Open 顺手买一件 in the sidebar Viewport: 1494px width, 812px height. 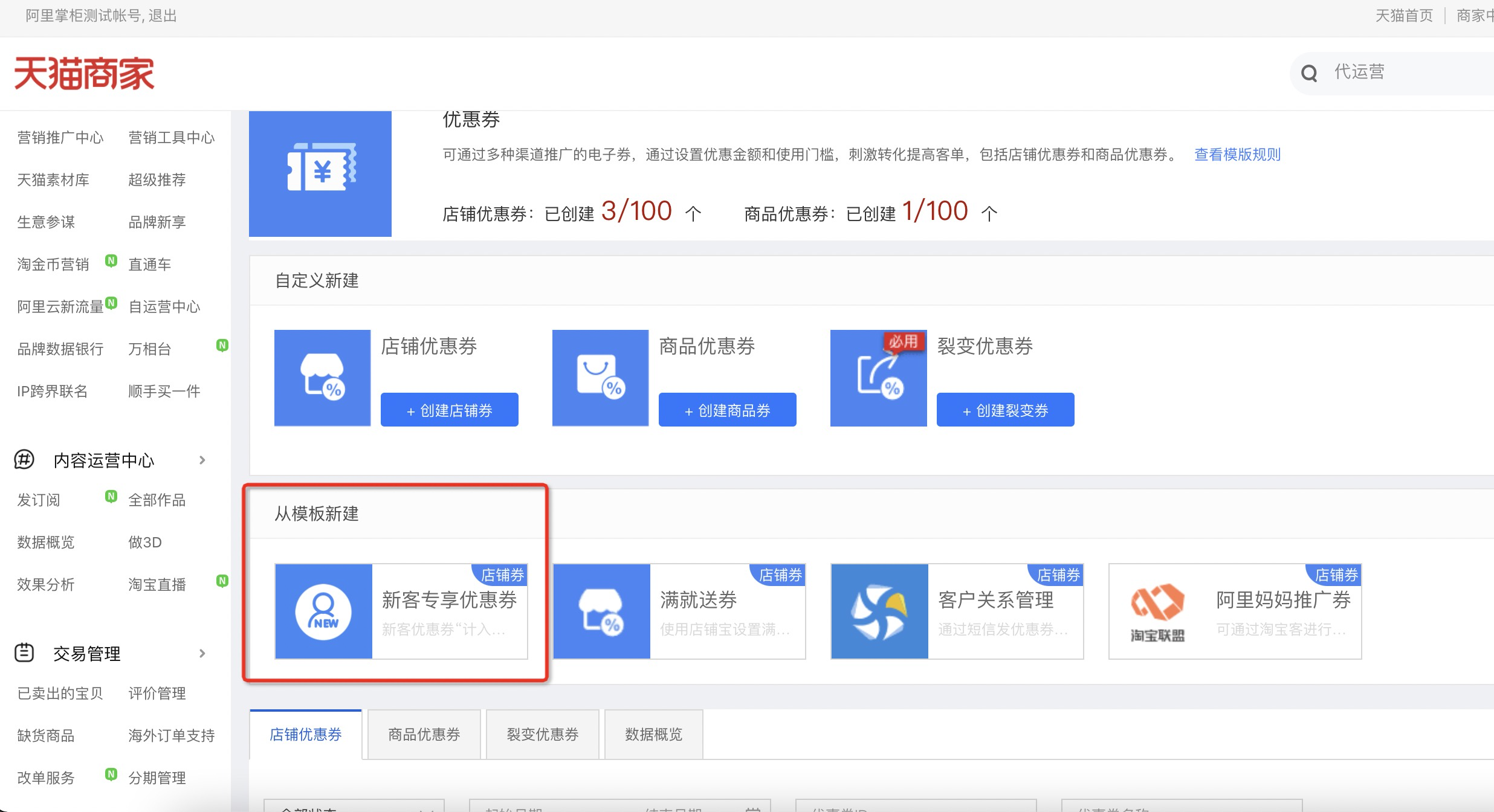click(164, 391)
